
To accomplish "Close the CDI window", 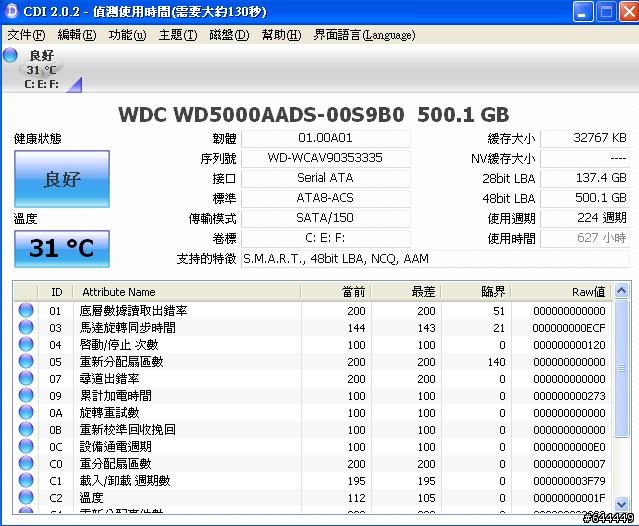I will pos(629,11).
